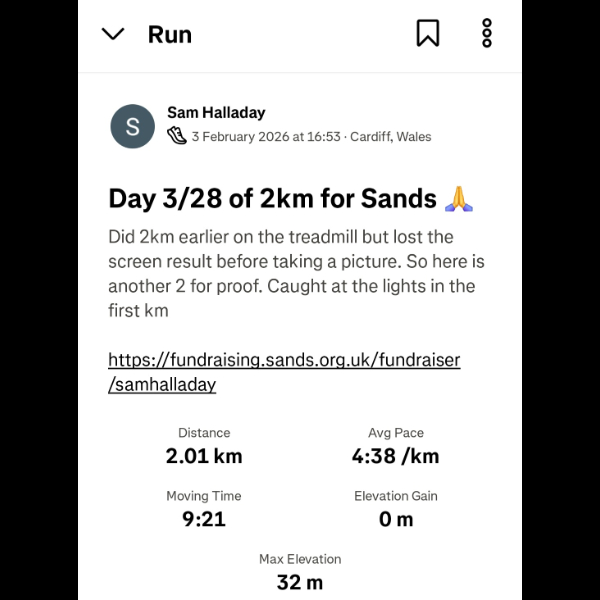Tap Sam Halladay's profile avatar
This screenshot has width=600, height=600.
[x=132, y=127]
